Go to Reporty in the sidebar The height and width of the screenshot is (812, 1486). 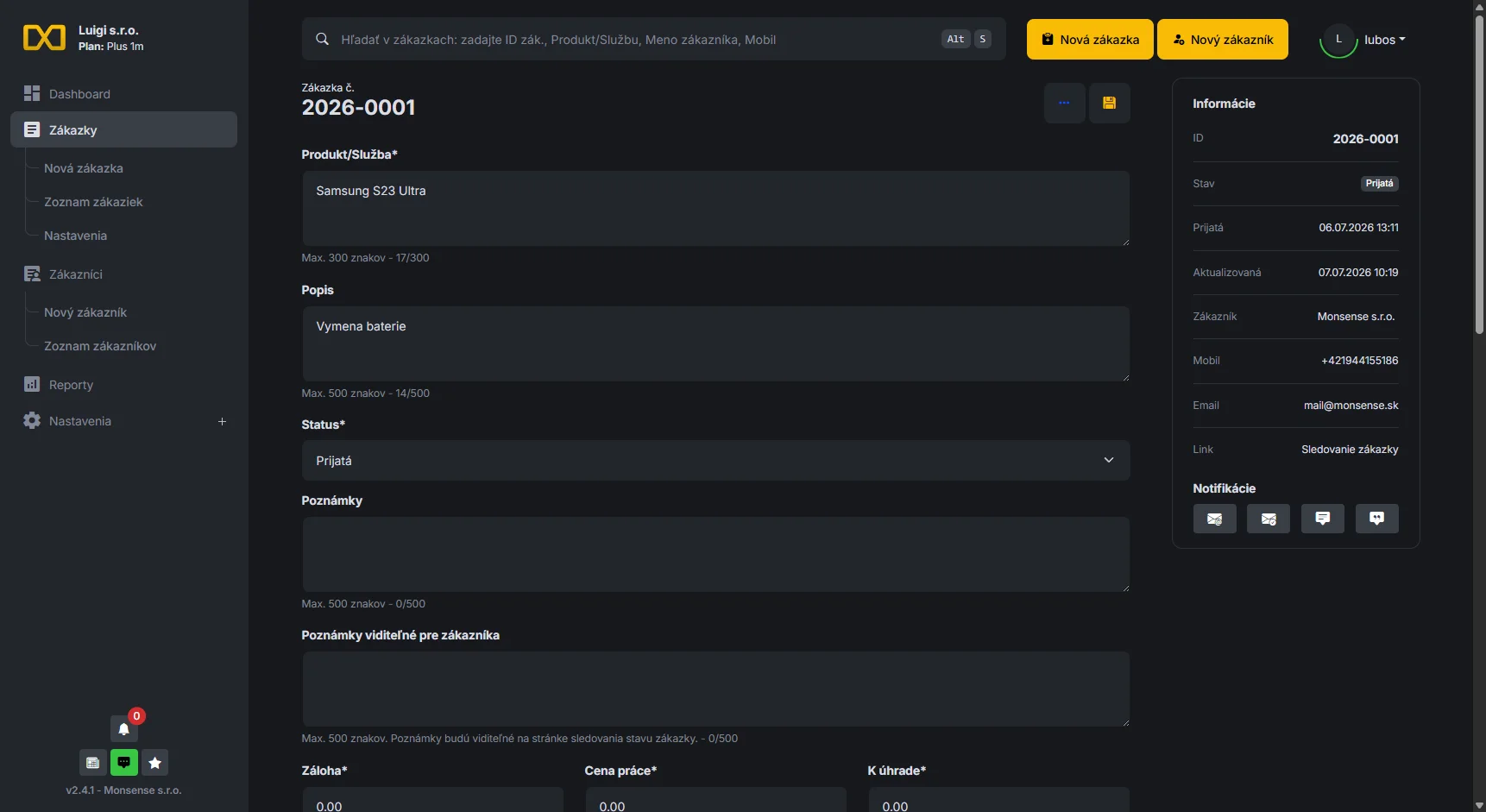coord(71,385)
